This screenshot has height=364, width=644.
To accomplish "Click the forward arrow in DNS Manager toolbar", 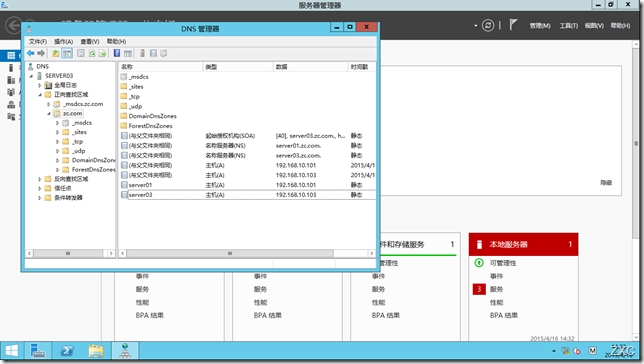I will point(41,53).
